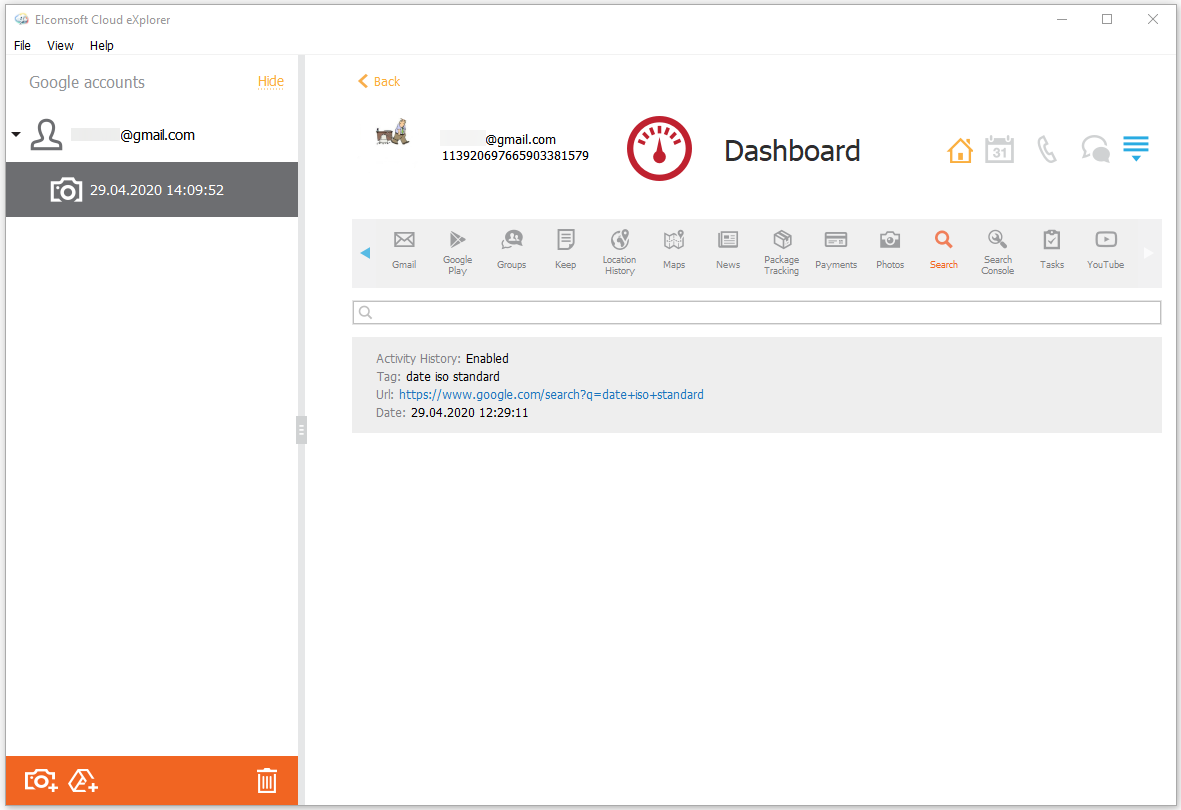Open the calendar icon in header

(x=999, y=150)
